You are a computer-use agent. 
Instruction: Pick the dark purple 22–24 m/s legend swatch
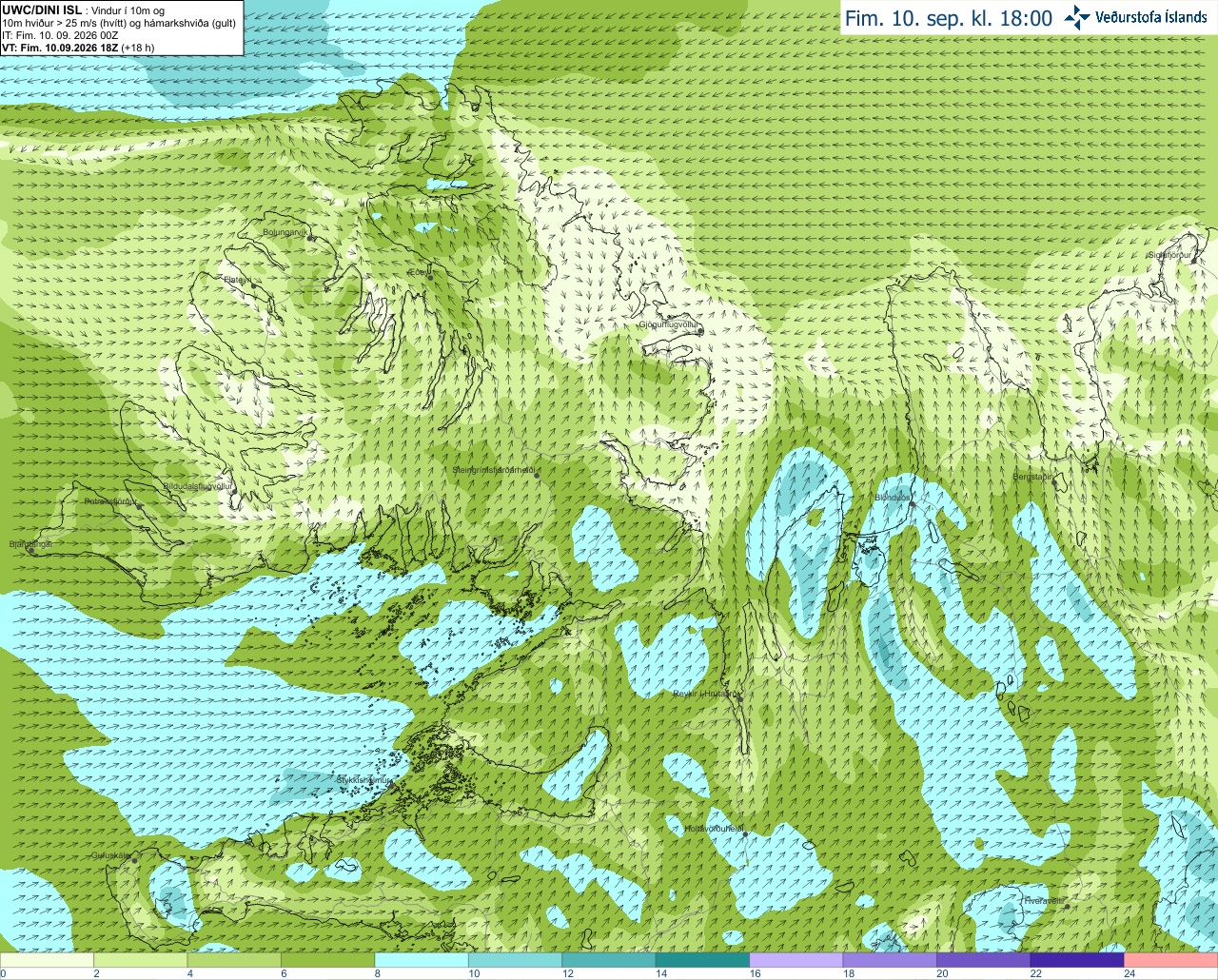pos(1077,960)
